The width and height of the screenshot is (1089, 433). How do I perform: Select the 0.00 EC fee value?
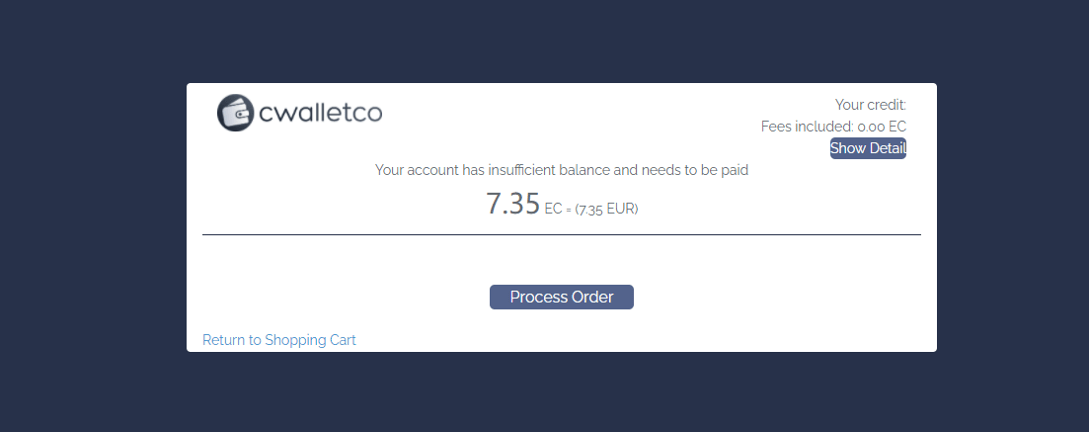coord(882,127)
